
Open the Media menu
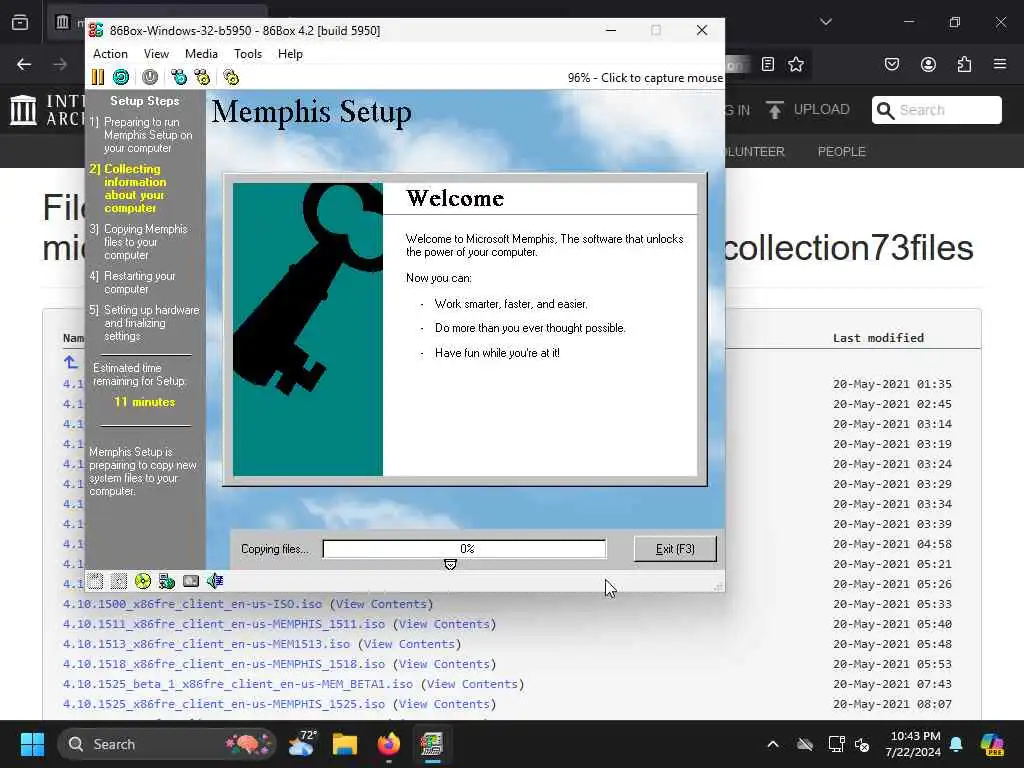201,54
